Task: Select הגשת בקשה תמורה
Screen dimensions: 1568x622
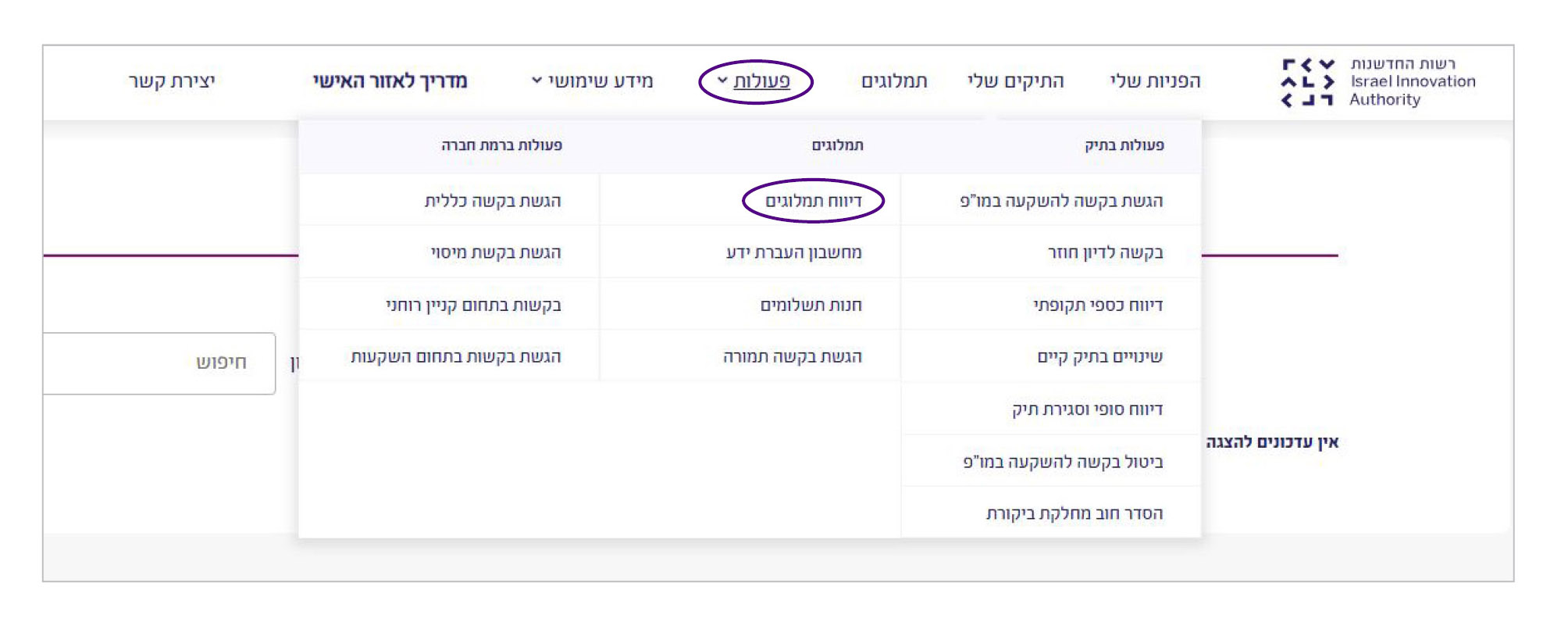Action: point(792,357)
